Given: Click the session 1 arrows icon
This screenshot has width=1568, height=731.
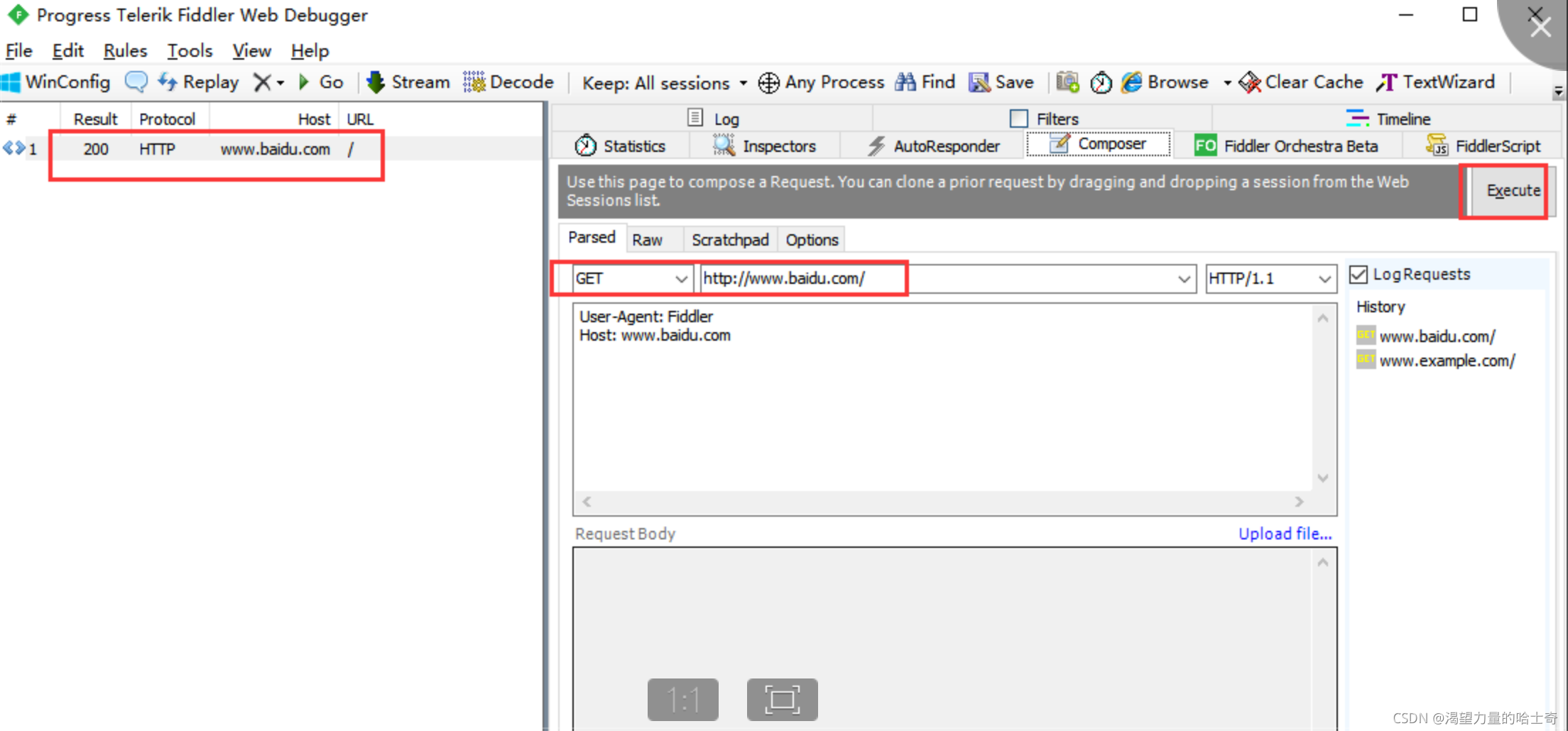Looking at the screenshot, I should (x=13, y=148).
